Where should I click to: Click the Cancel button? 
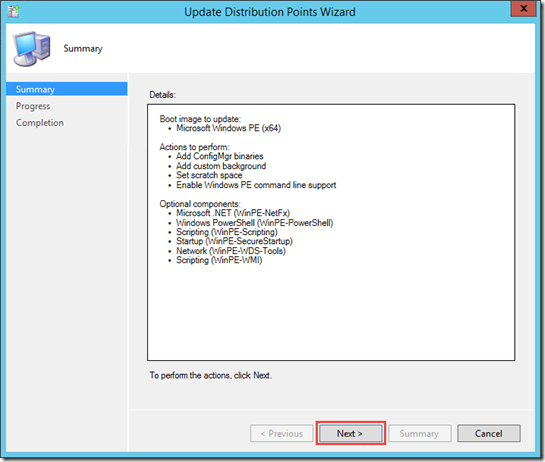(489, 433)
